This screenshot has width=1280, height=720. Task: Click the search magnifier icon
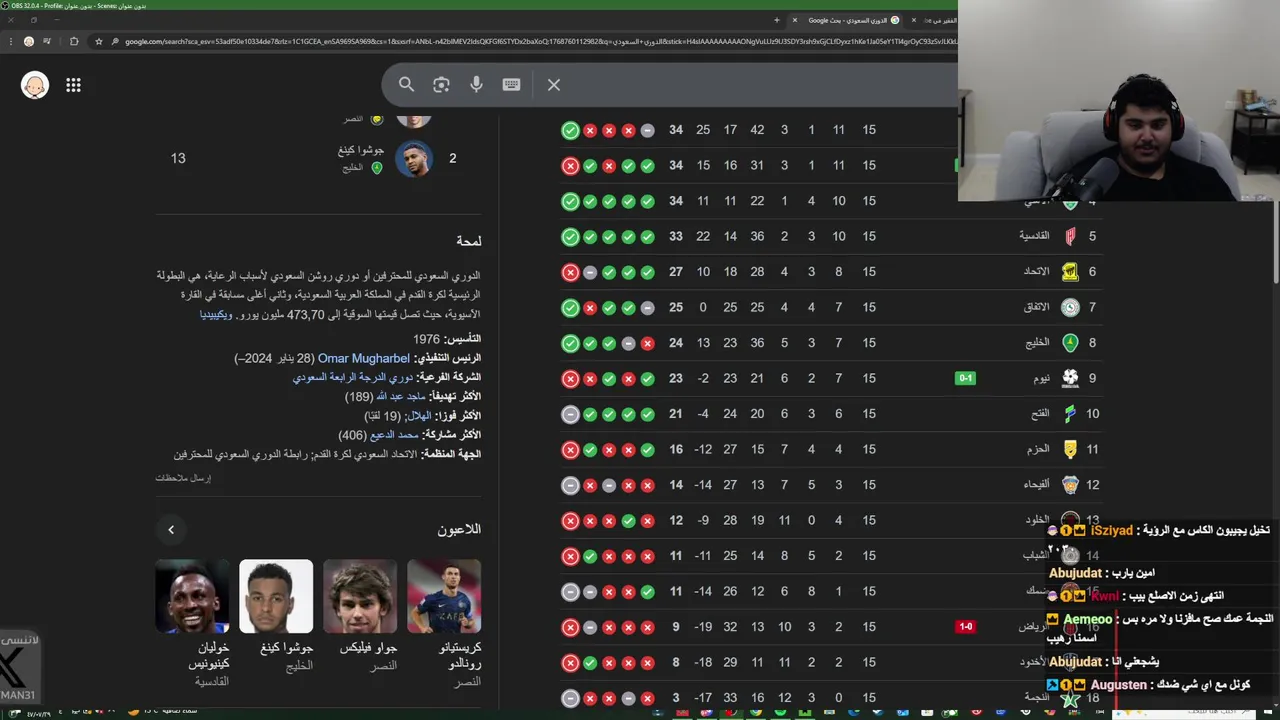click(406, 85)
